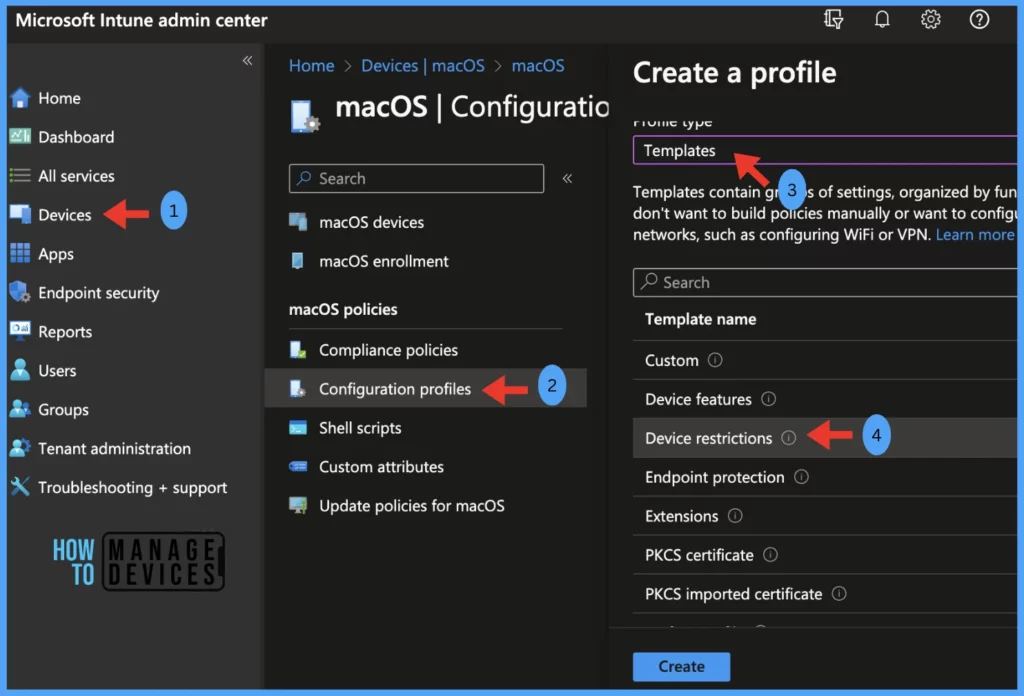Click the macOS Configuration page device icon

click(x=304, y=117)
